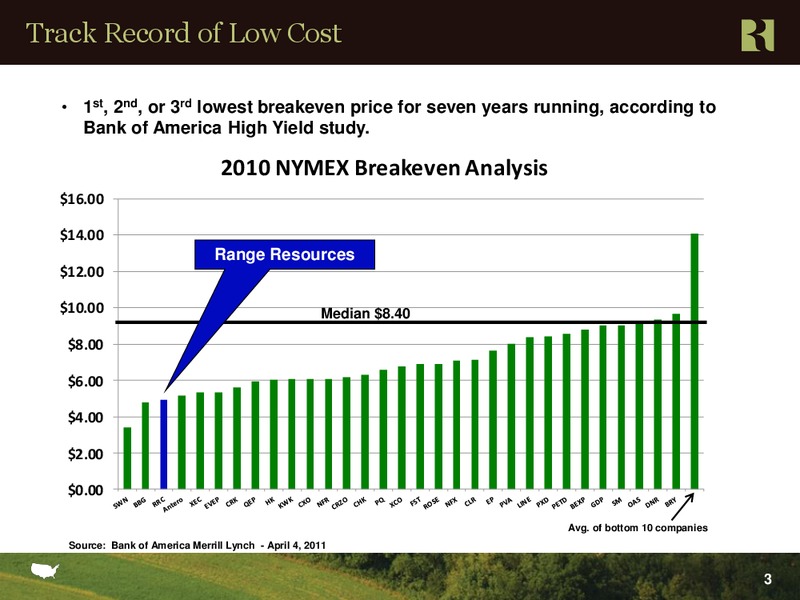Click the 'Antero' axis label
The height and width of the screenshot is (600, 800).
pos(173,505)
